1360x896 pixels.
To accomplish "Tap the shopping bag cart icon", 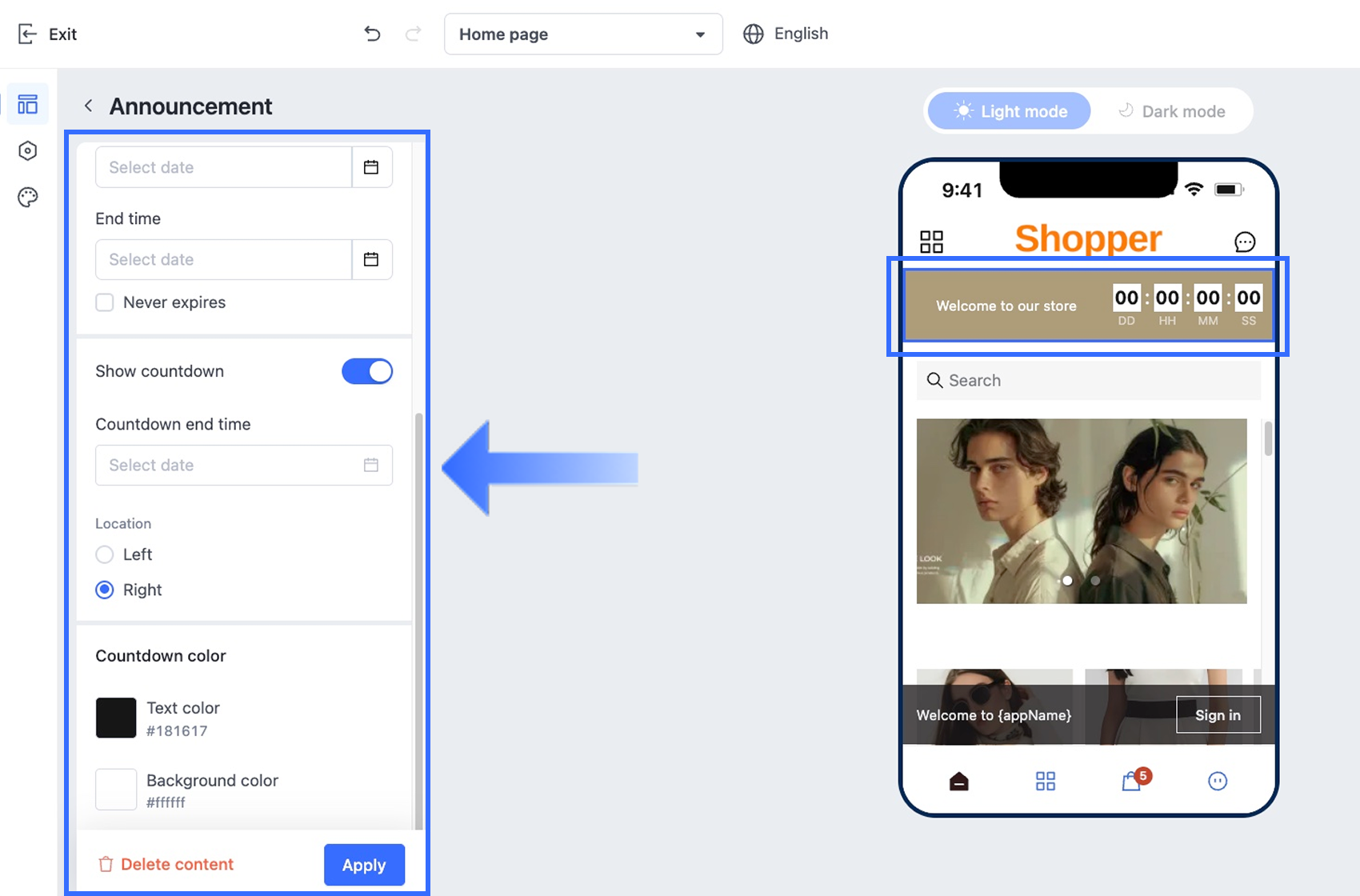I will tap(1131, 781).
